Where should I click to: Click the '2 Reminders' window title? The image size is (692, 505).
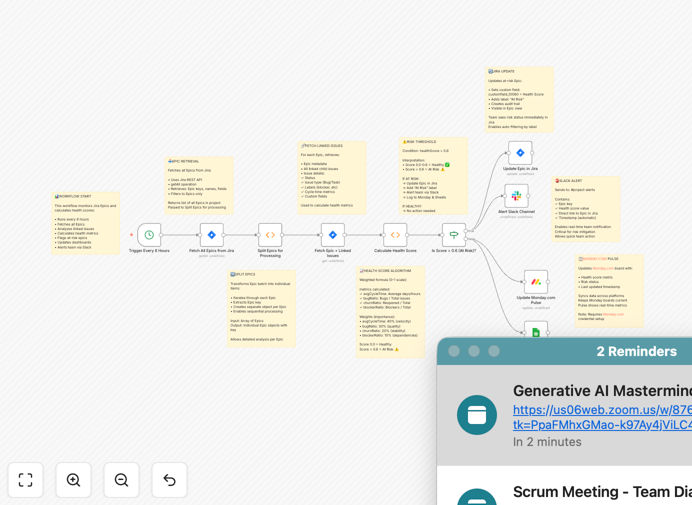636,351
